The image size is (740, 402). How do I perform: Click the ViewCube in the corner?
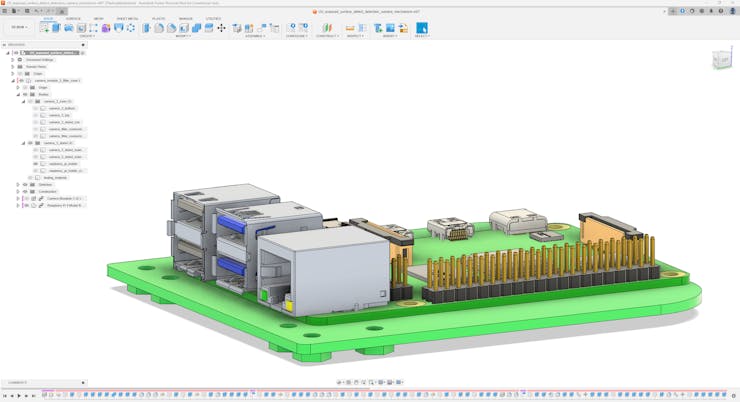(x=721, y=60)
